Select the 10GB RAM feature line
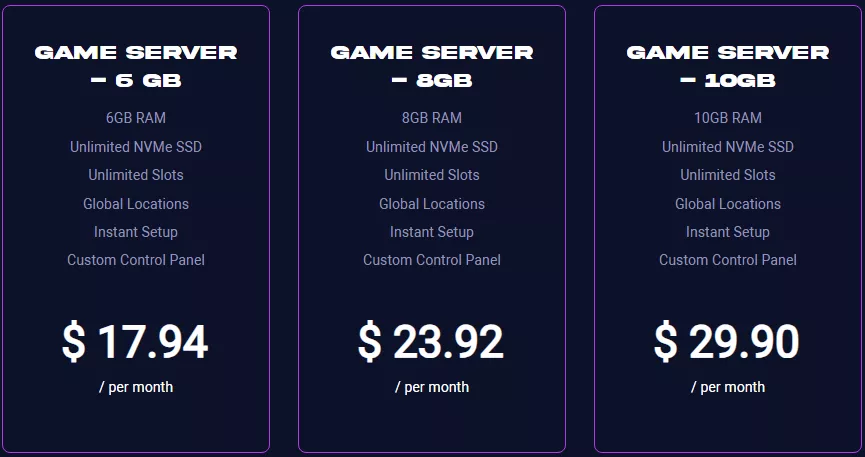 (728, 118)
